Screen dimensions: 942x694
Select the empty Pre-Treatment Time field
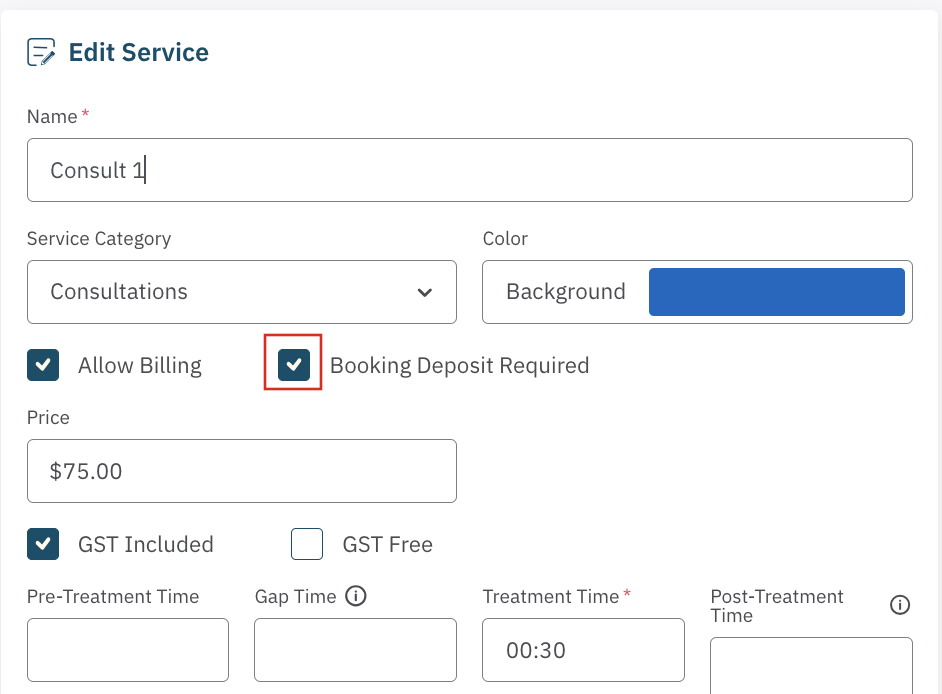coord(127,650)
